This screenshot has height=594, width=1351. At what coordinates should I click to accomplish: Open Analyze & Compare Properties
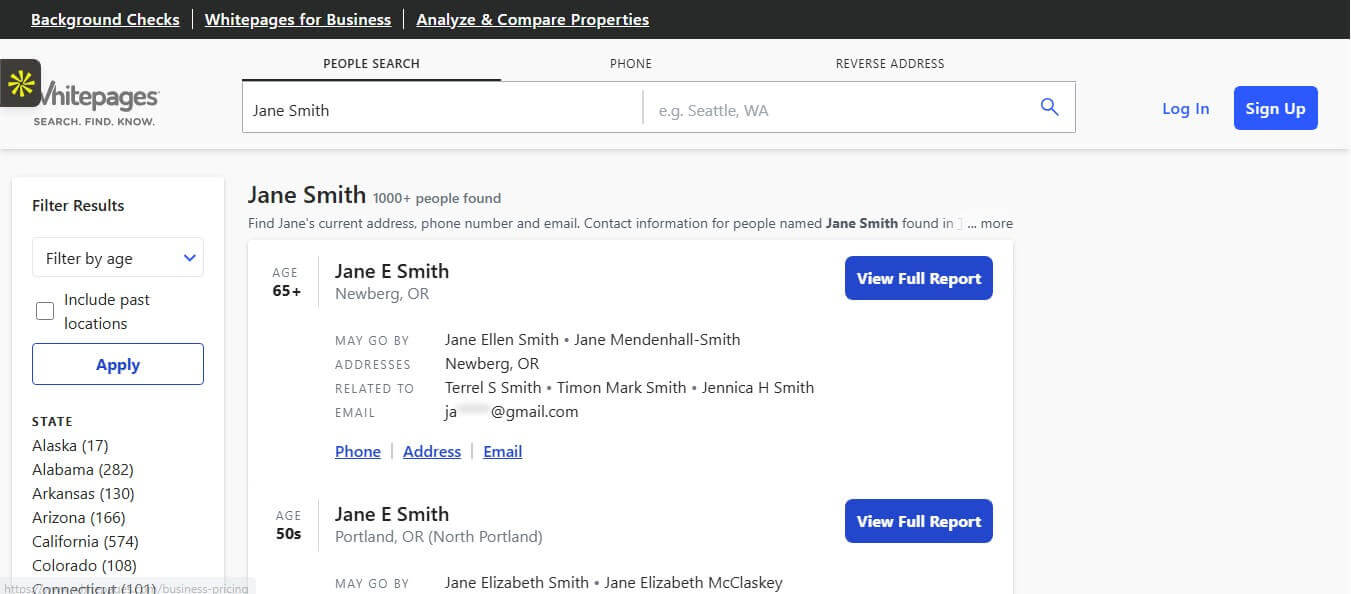pyautogui.click(x=532, y=19)
